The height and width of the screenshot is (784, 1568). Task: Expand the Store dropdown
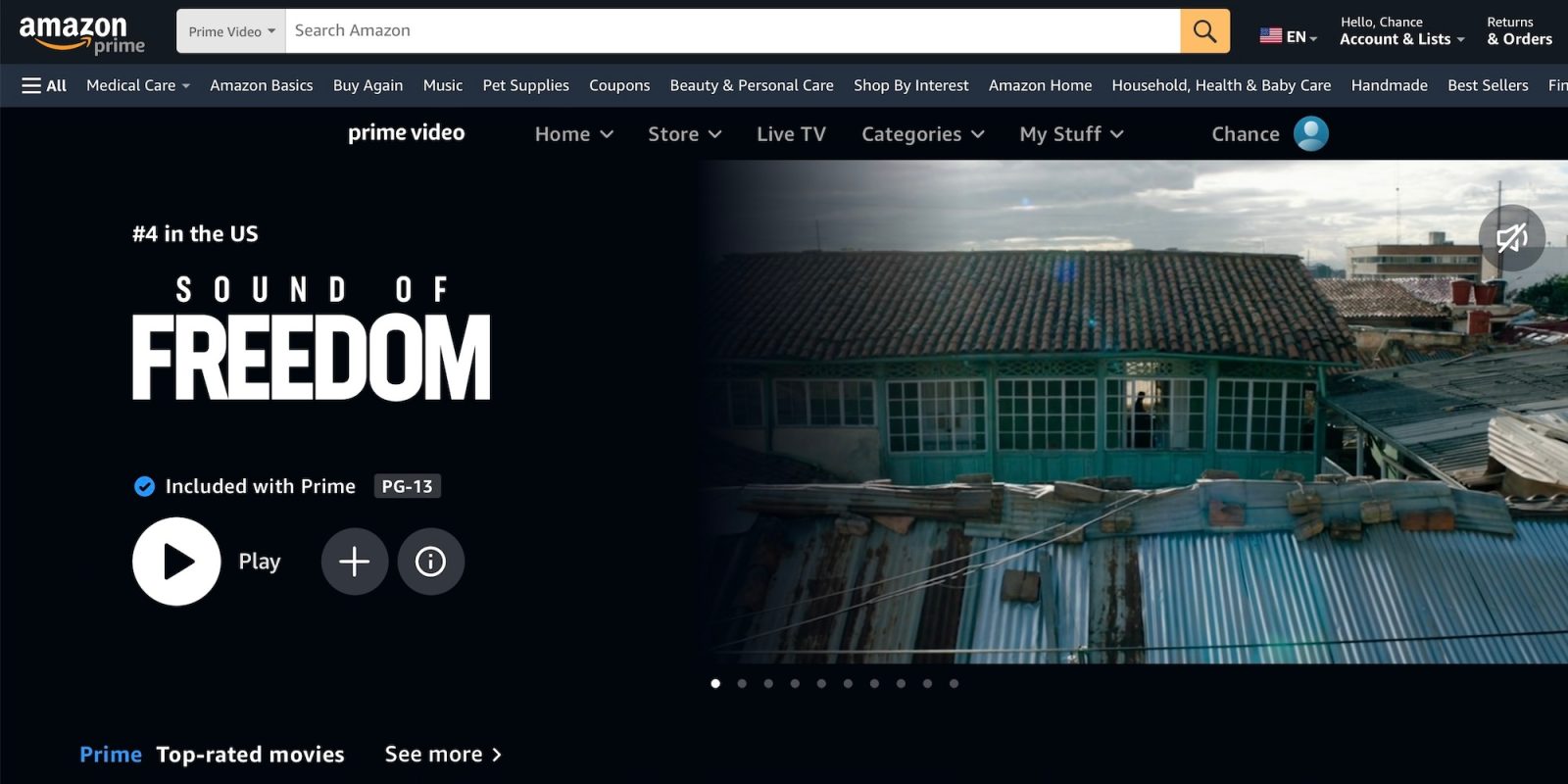tap(684, 134)
